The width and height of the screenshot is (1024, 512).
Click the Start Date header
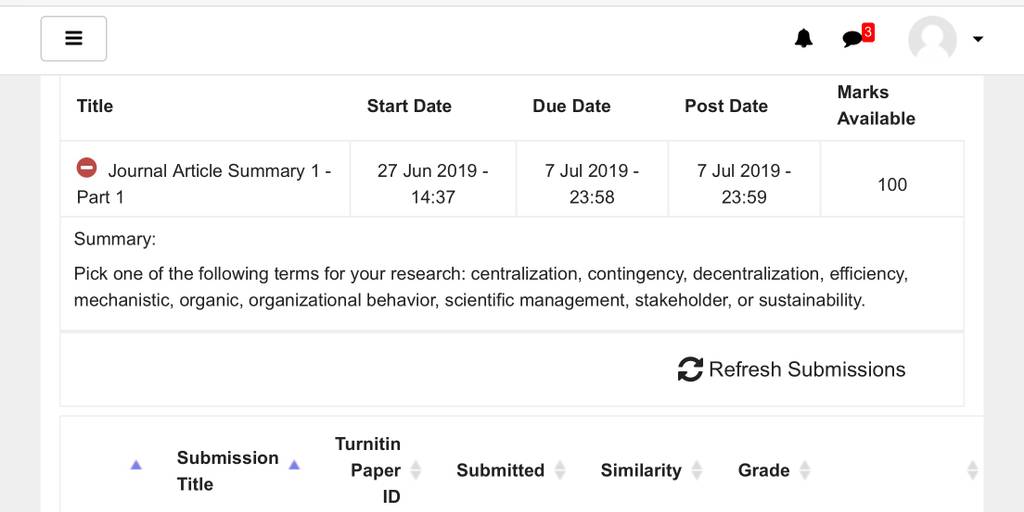(x=409, y=106)
